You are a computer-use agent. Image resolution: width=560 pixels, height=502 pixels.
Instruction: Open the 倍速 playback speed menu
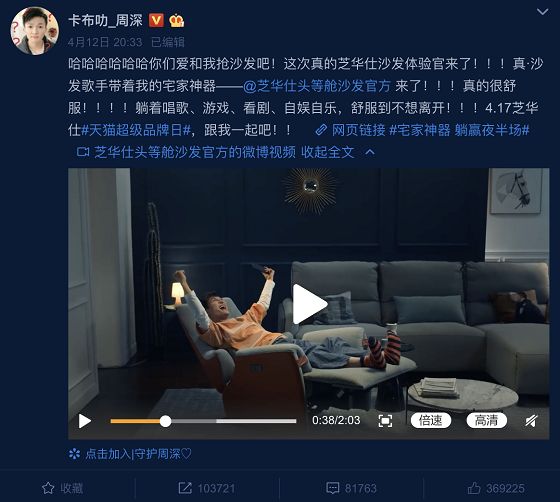click(x=431, y=421)
